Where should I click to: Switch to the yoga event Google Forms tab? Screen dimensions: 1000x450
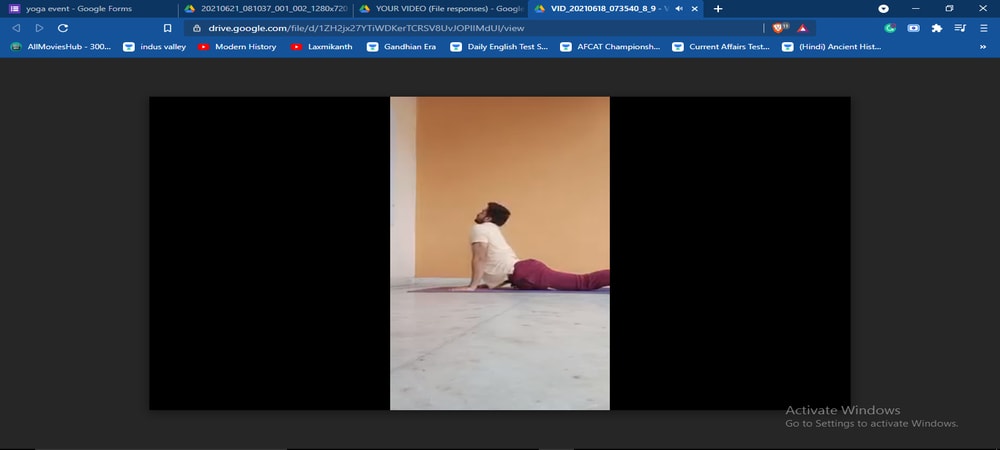78,9
